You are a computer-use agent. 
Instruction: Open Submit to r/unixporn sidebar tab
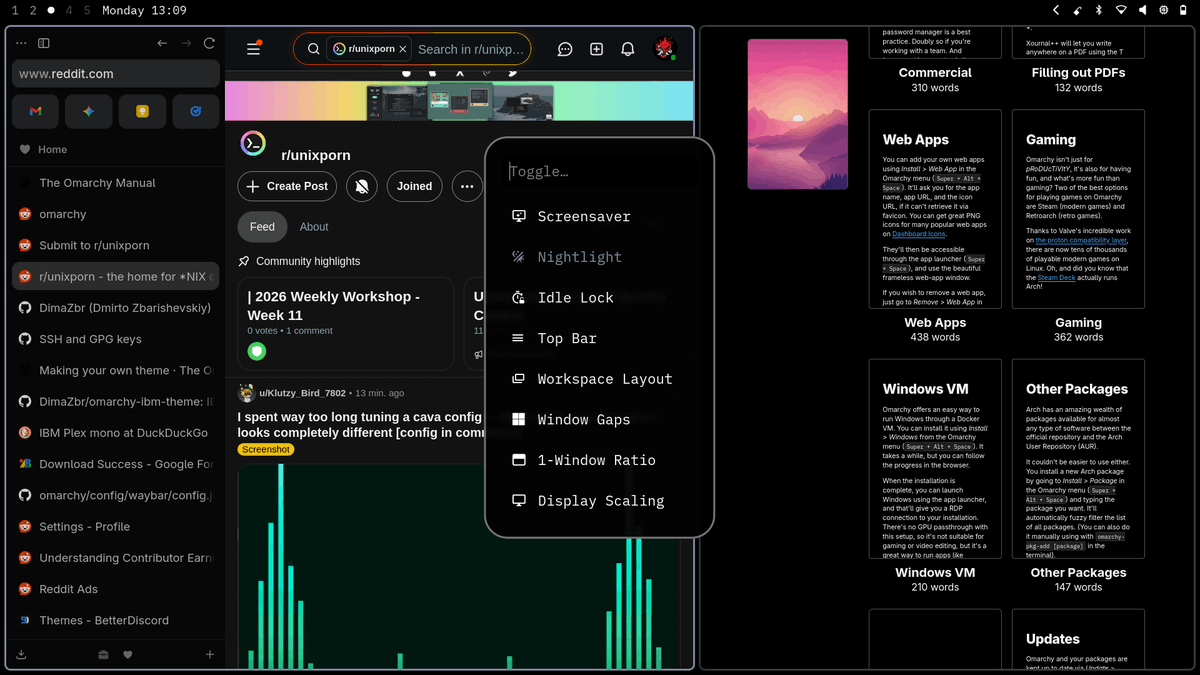click(116, 245)
